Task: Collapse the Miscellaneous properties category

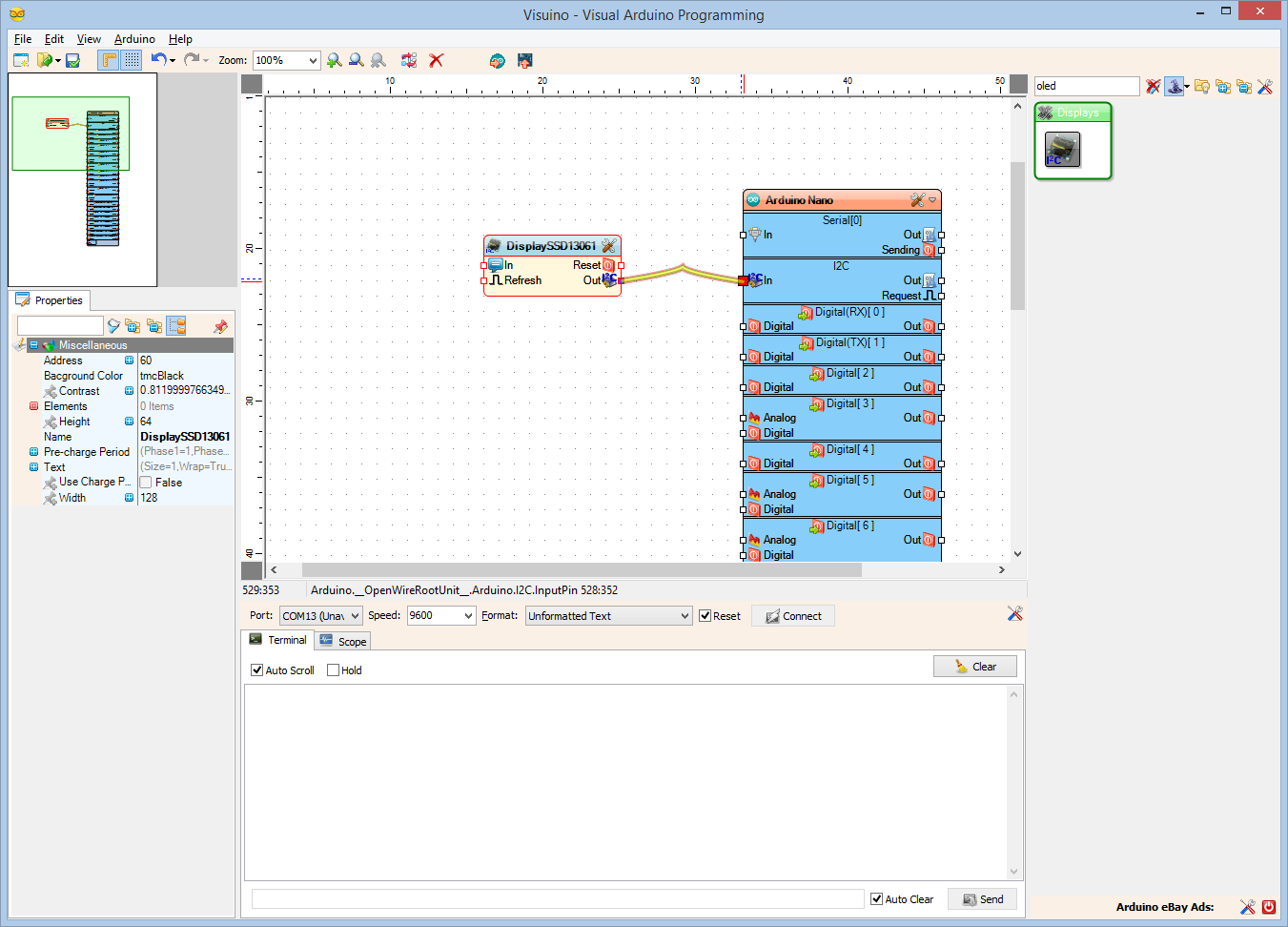Action: click(x=33, y=344)
